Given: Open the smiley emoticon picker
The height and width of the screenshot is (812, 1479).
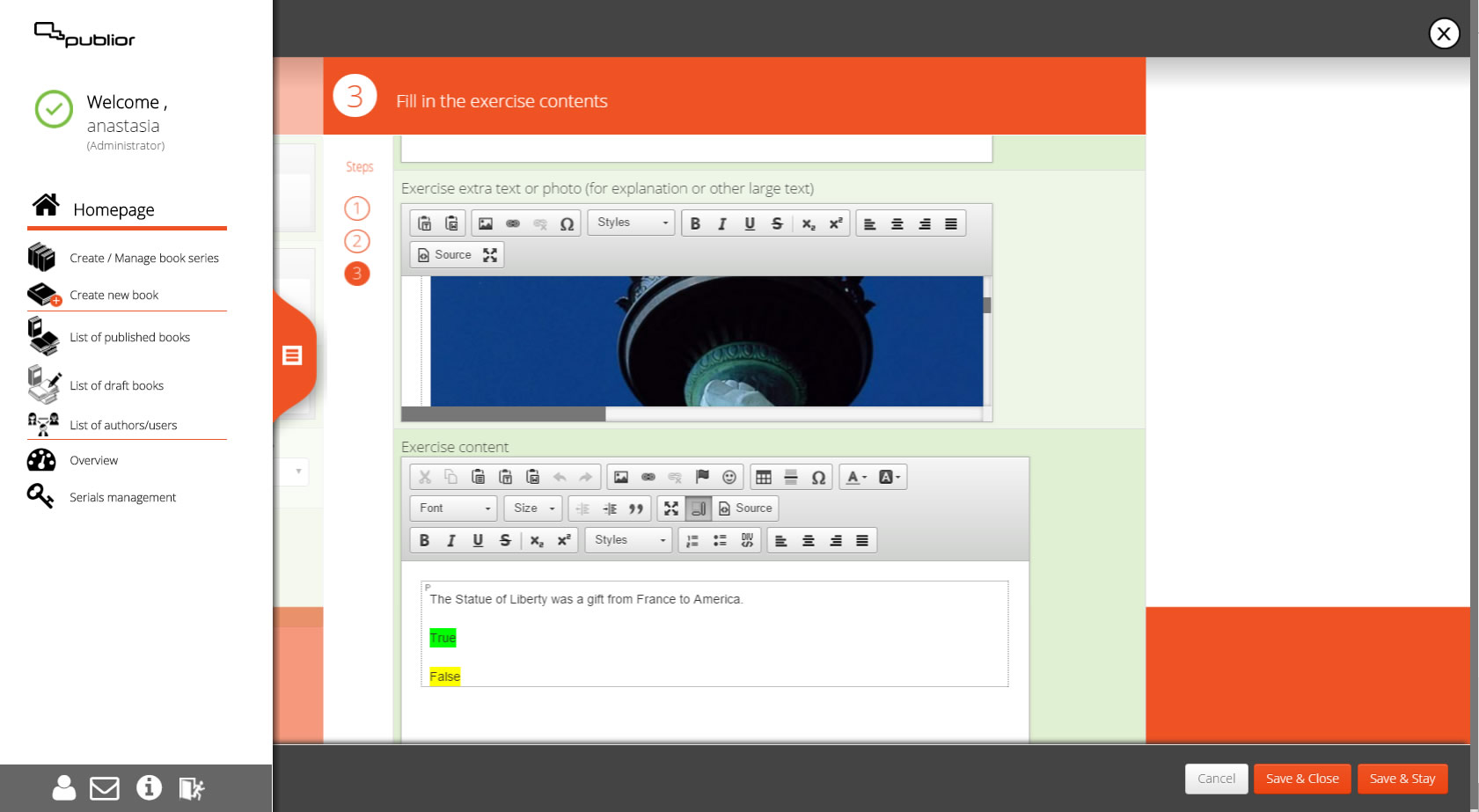Looking at the screenshot, I should 729,477.
